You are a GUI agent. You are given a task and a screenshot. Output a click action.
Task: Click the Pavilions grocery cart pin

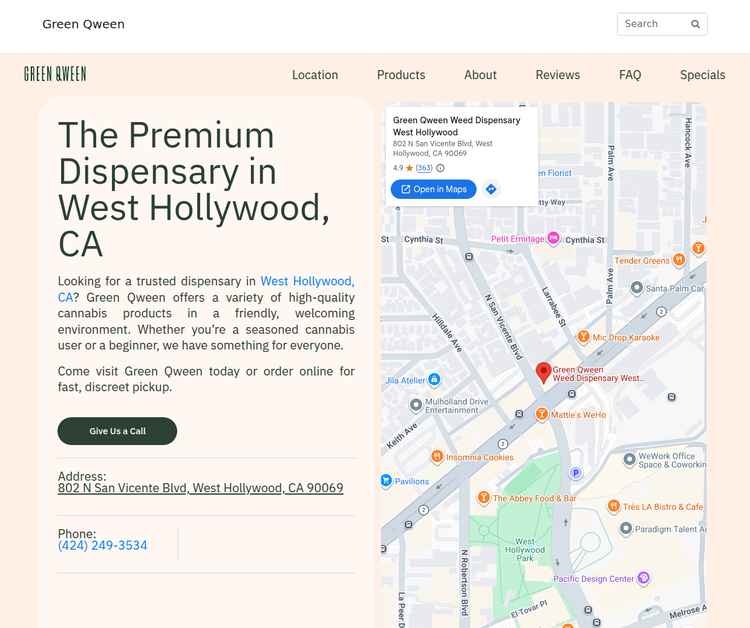pos(386,480)
